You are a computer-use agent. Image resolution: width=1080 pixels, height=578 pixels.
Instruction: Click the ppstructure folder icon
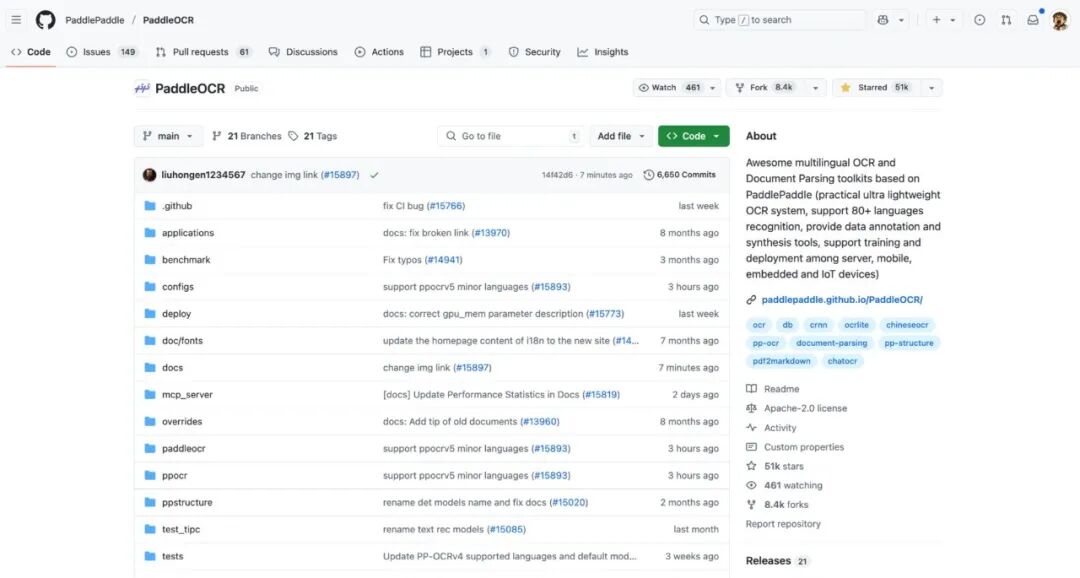pos(149,502)
